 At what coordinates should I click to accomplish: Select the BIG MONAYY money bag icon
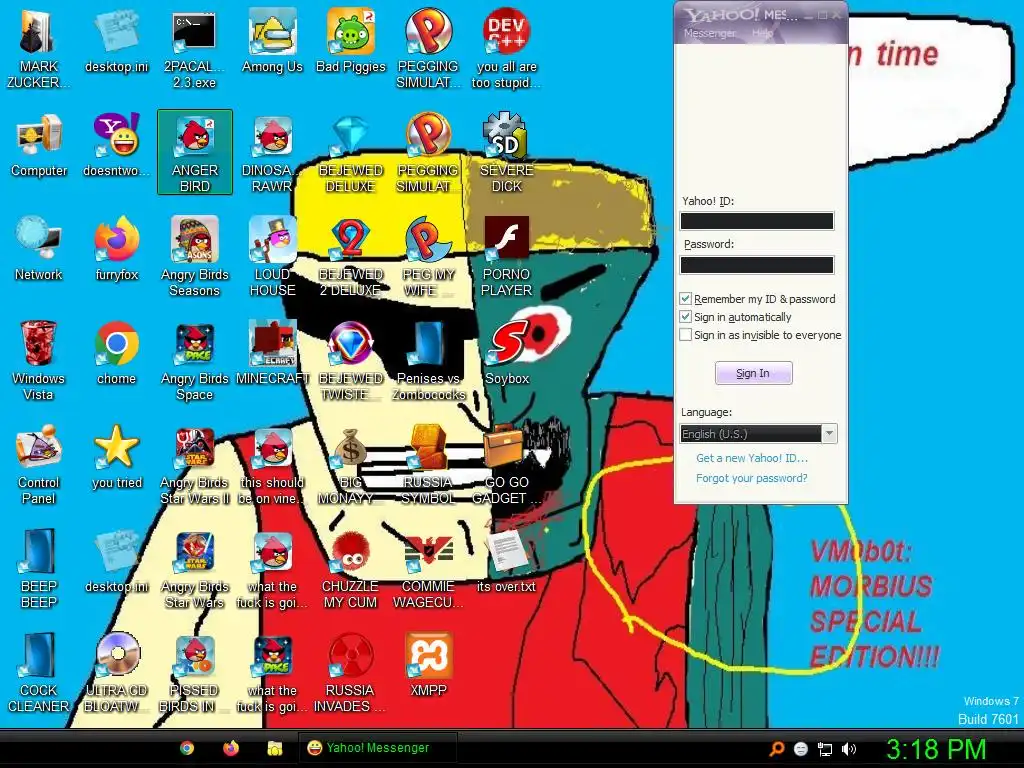point(351,464)
